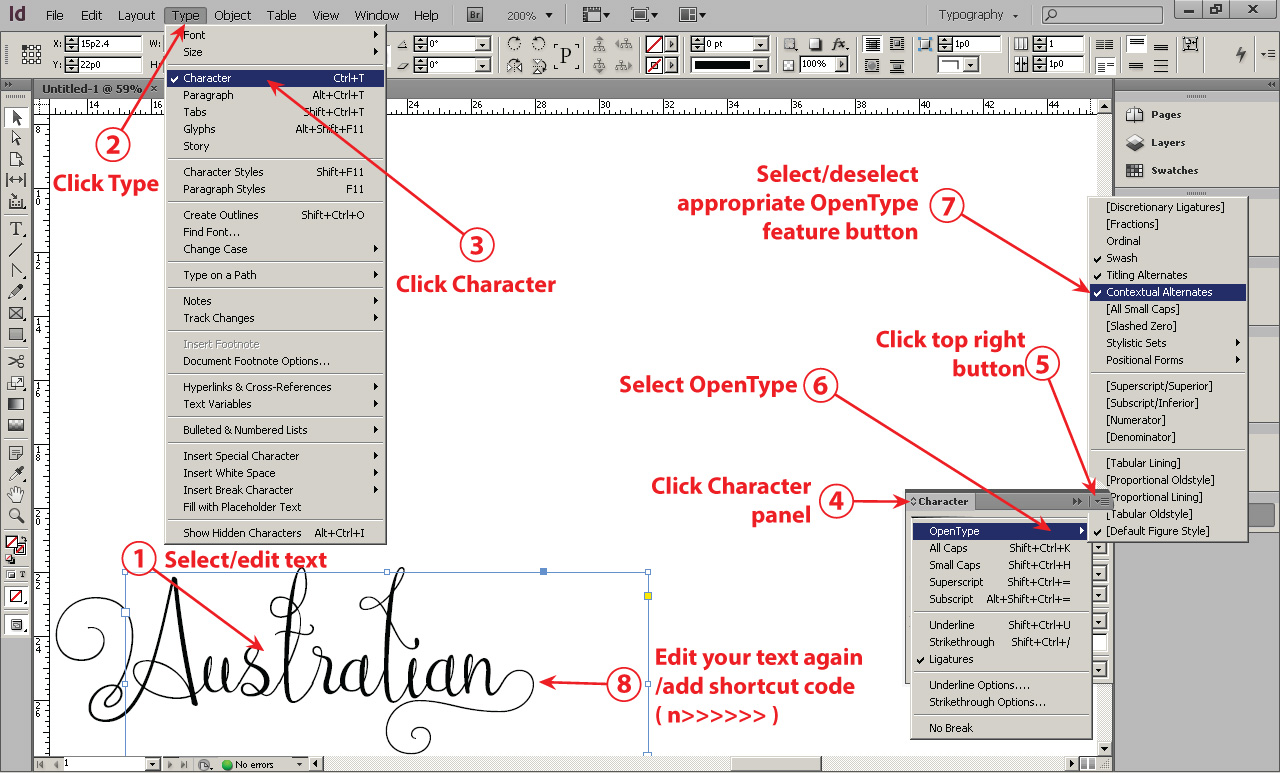Open the Layers panel

point(1167,142)
